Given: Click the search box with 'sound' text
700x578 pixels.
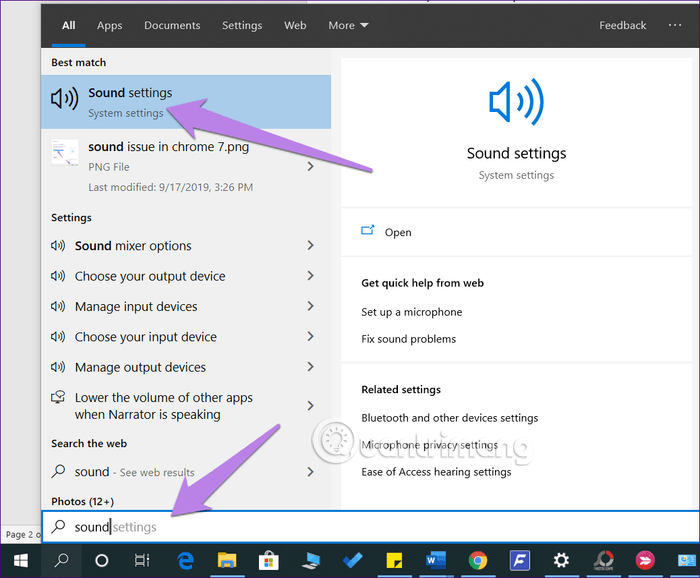Looking at the screenshot, I should point(371,527).
